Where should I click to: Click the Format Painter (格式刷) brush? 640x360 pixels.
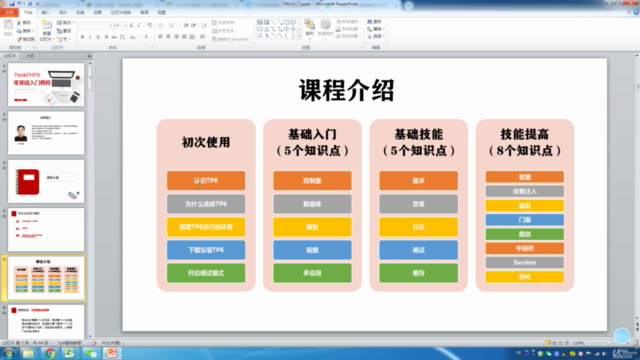[25, 39]
